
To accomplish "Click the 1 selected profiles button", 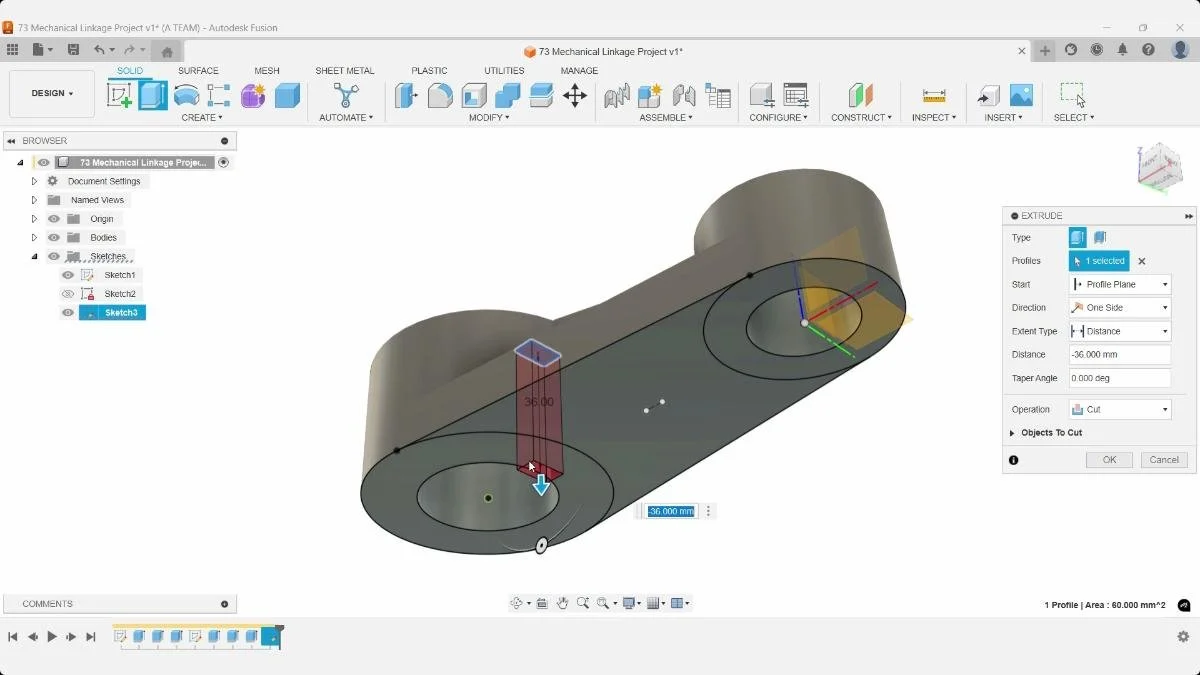I will click(1099, 261).
